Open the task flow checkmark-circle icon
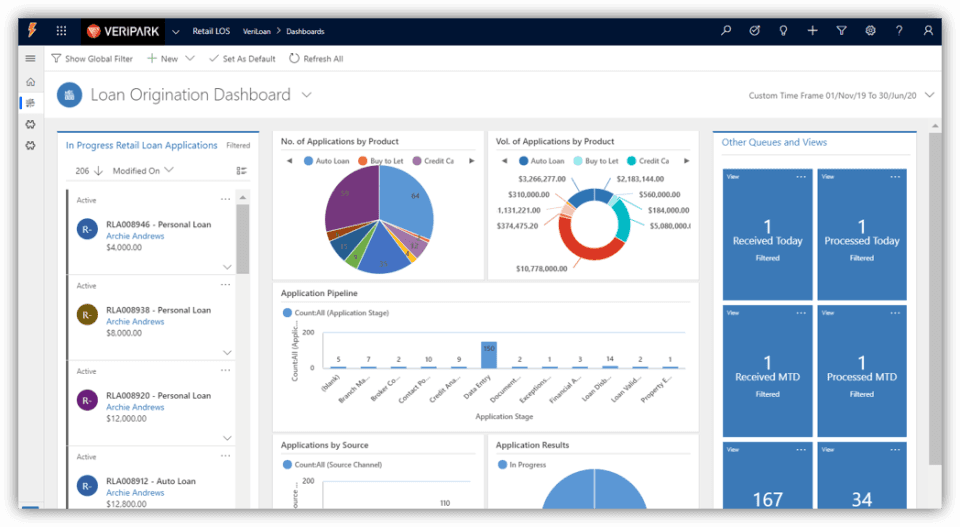 754,30
